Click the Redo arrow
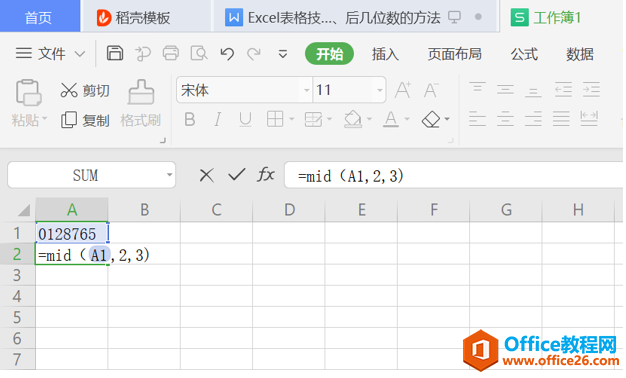626x378 pixels. click(x=254, y=53)
